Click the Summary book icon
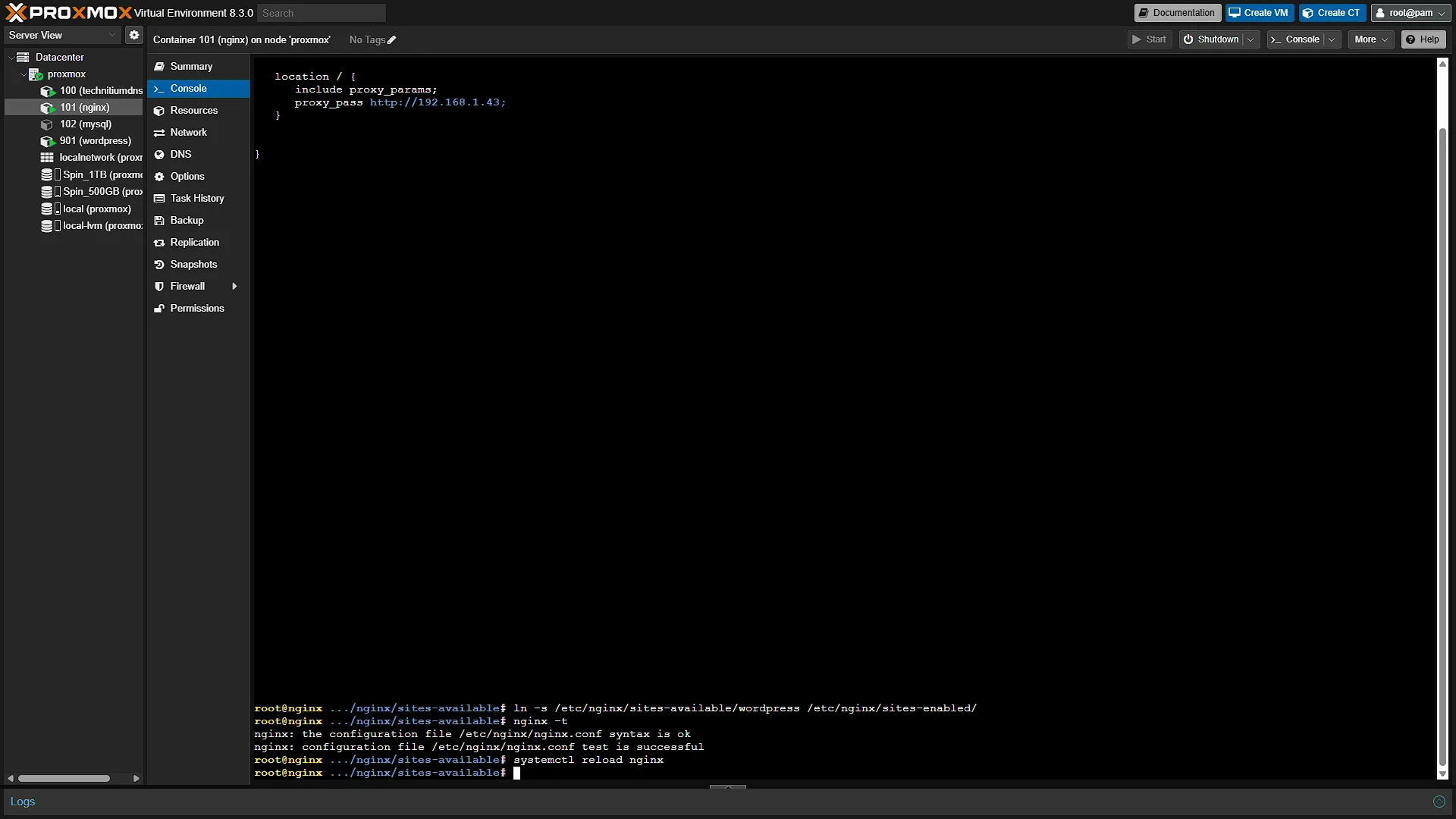 [159, 67]
